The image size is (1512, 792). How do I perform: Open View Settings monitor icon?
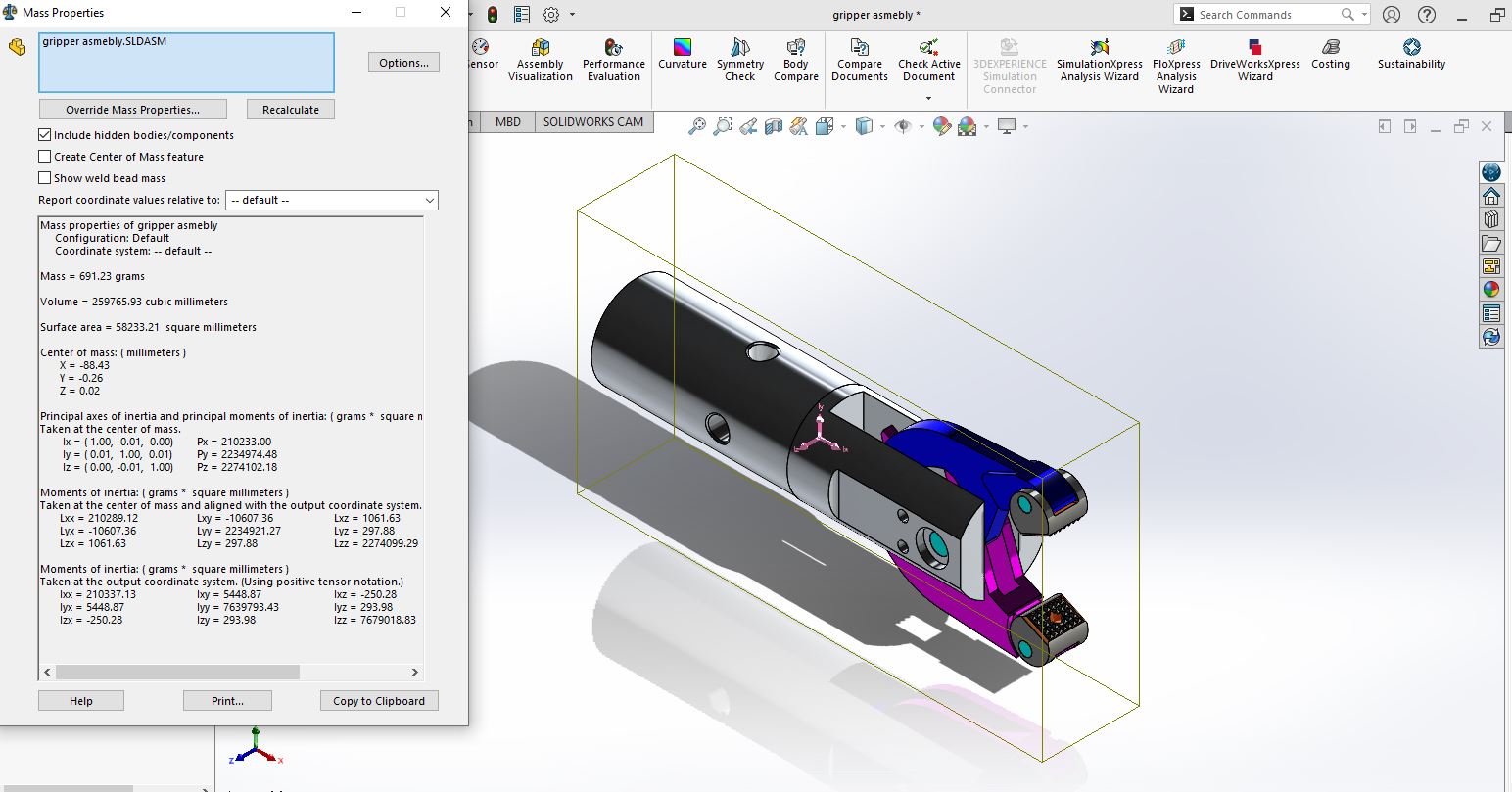[1006, 126]
